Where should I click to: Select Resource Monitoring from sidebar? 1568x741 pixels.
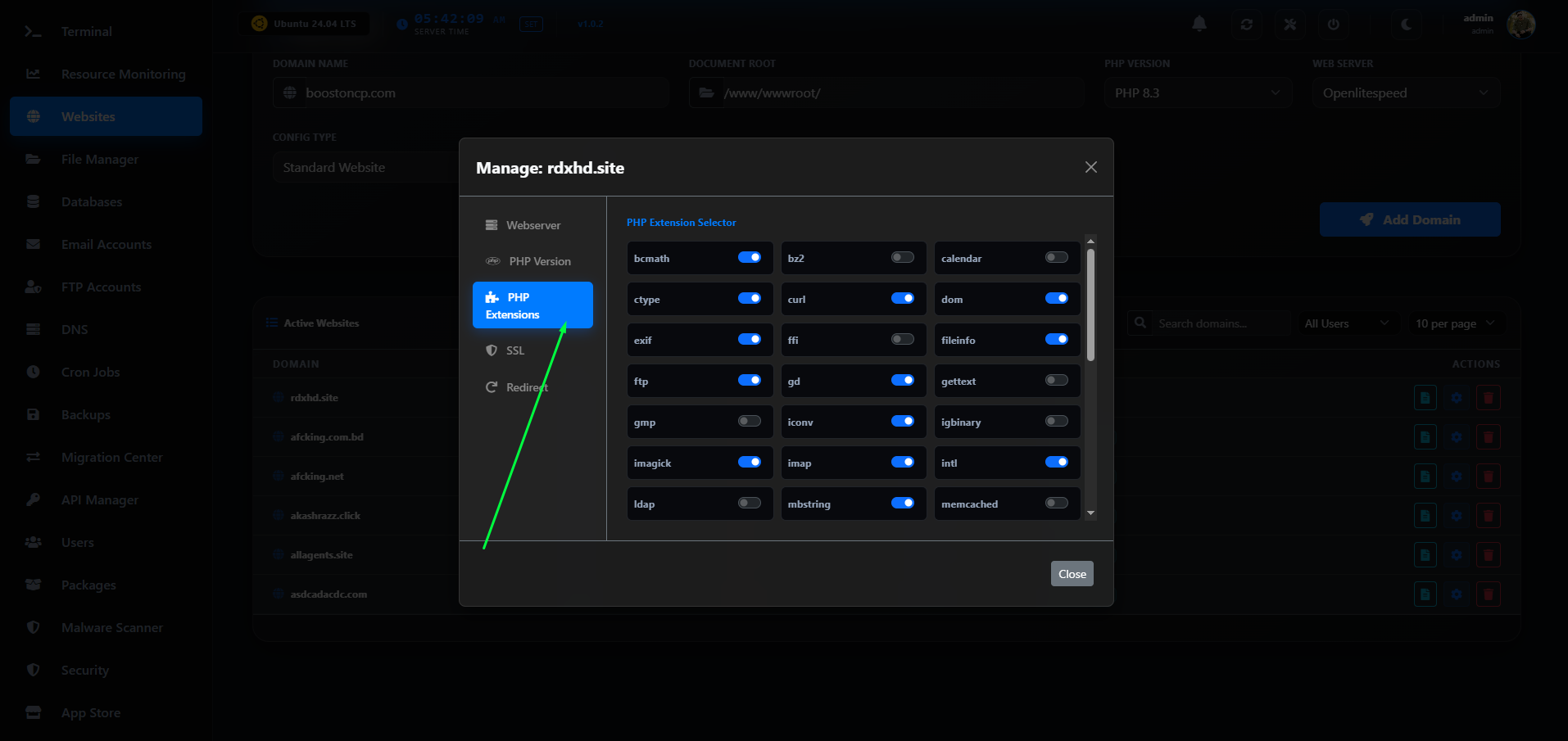click(x=123, y=74)
